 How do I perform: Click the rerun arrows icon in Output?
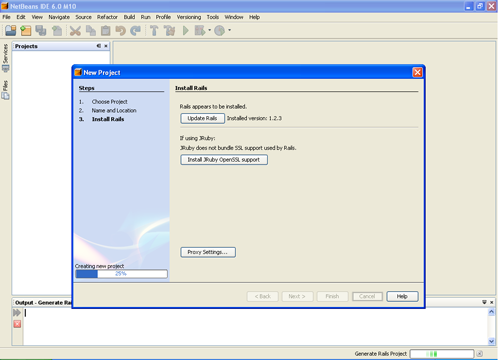pos(17,313)
